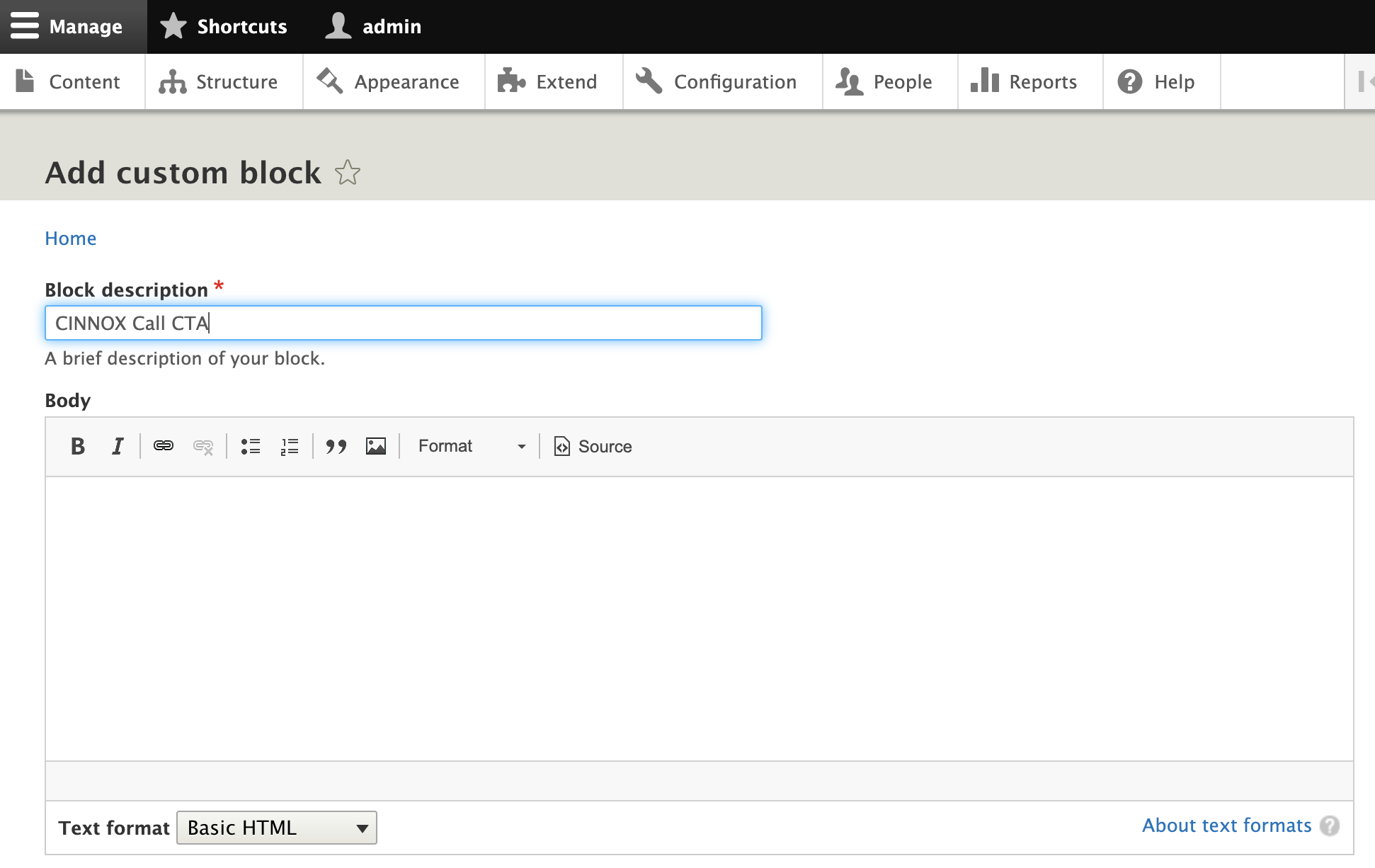Open the Shortcuts menu

point(224,26)
